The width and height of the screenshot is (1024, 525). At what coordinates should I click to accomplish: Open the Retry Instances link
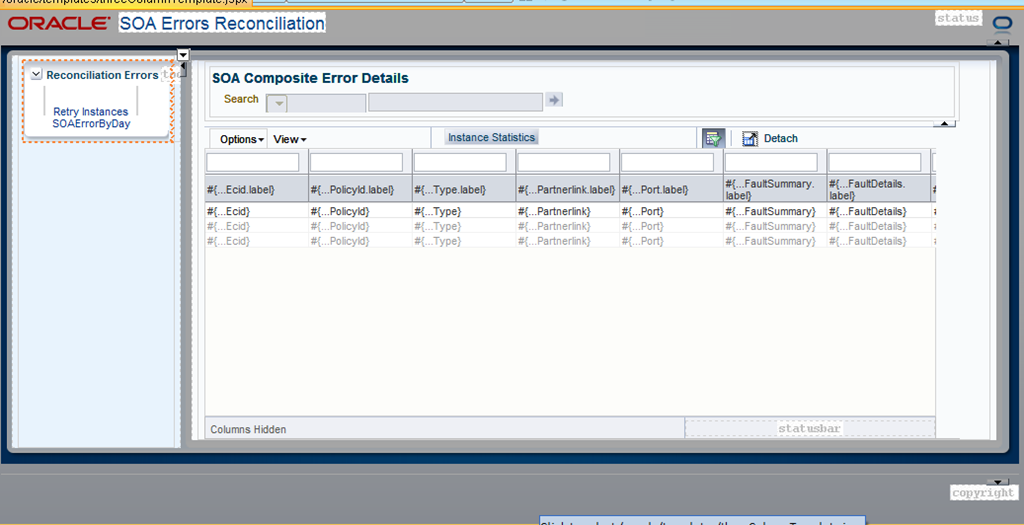point(91,112)
